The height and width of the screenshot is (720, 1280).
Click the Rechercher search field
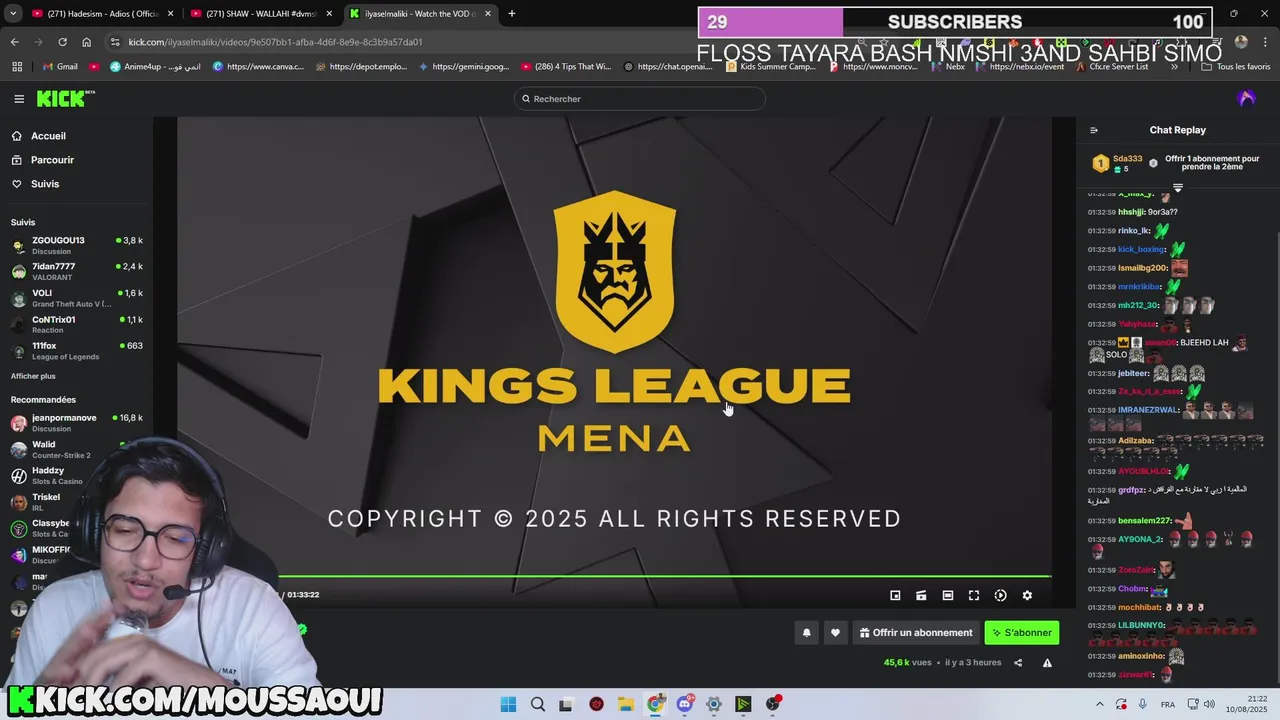[x=640, y=99]
